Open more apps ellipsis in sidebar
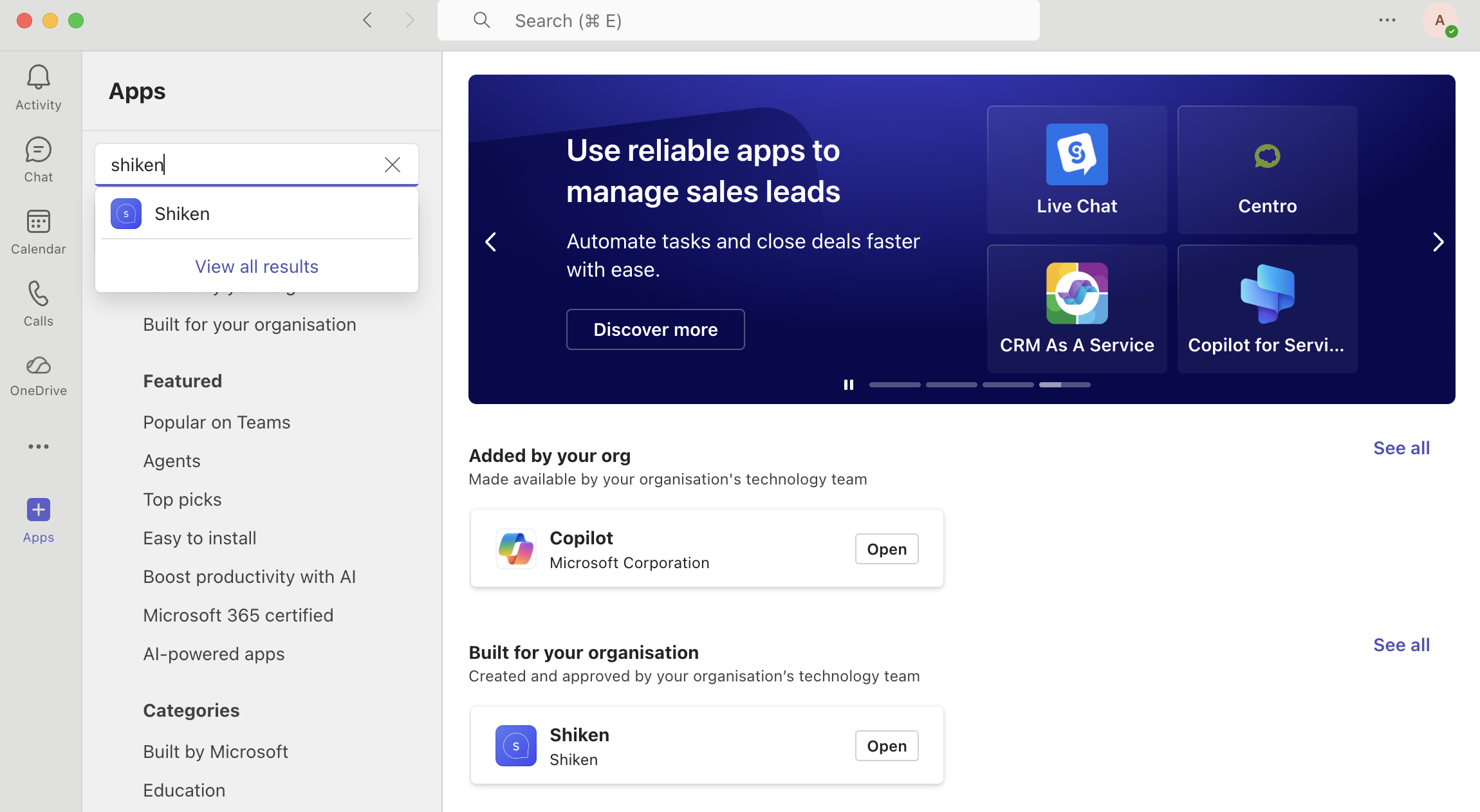Viewport: 1480px width, 812px height. (x=38, y=447)
